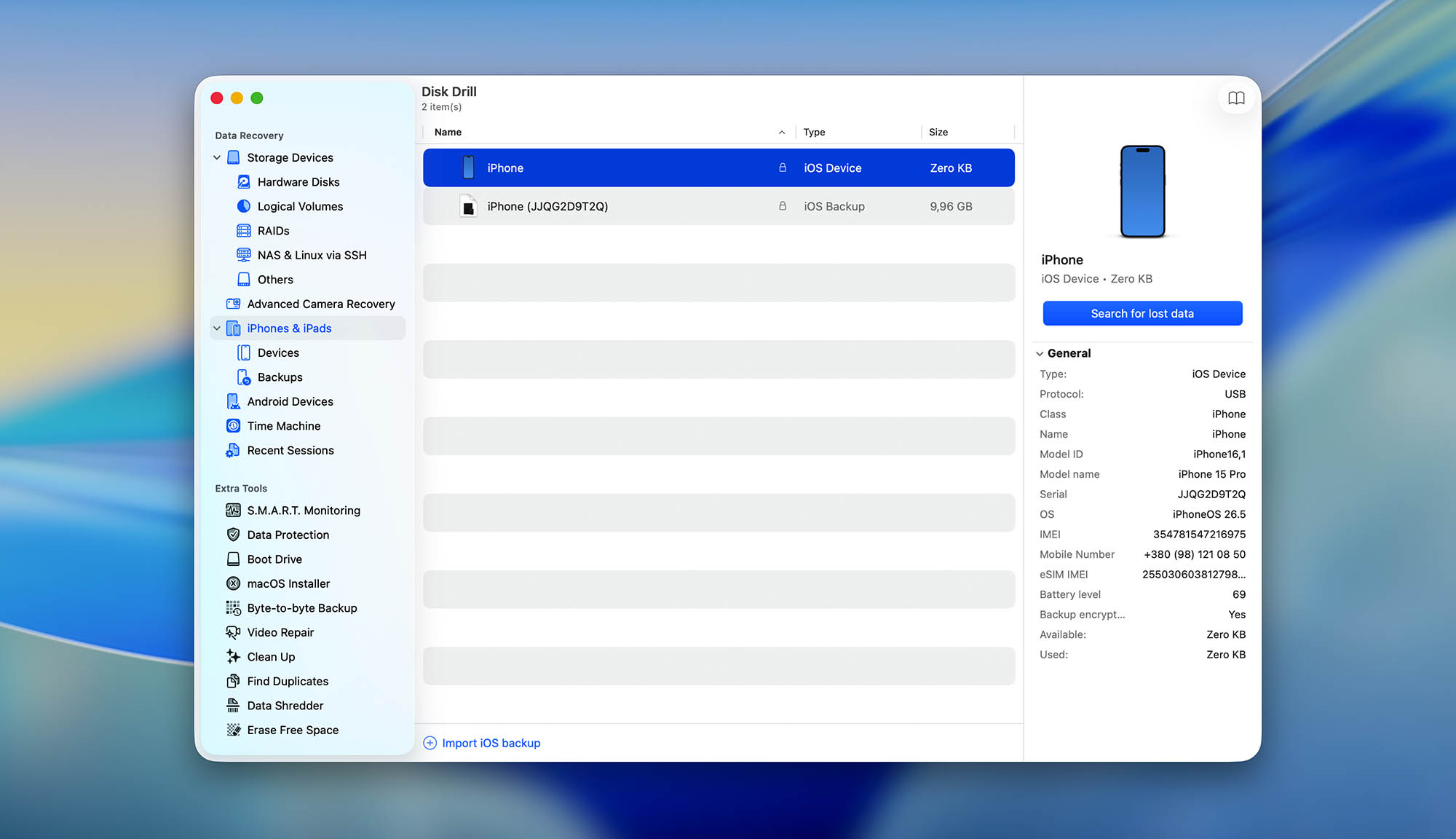This screenshot has height=839, width=1456.
Task: Select the Advanced Camera Recovery icon
Action: coord(233,304)
